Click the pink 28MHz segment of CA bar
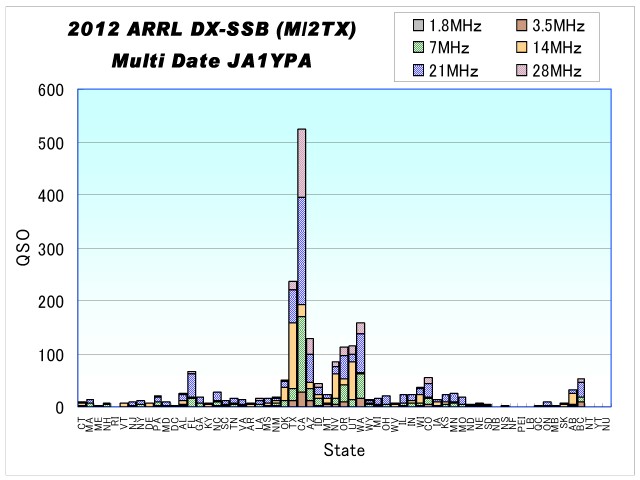The image size is (640, 480). coord(302,163)
